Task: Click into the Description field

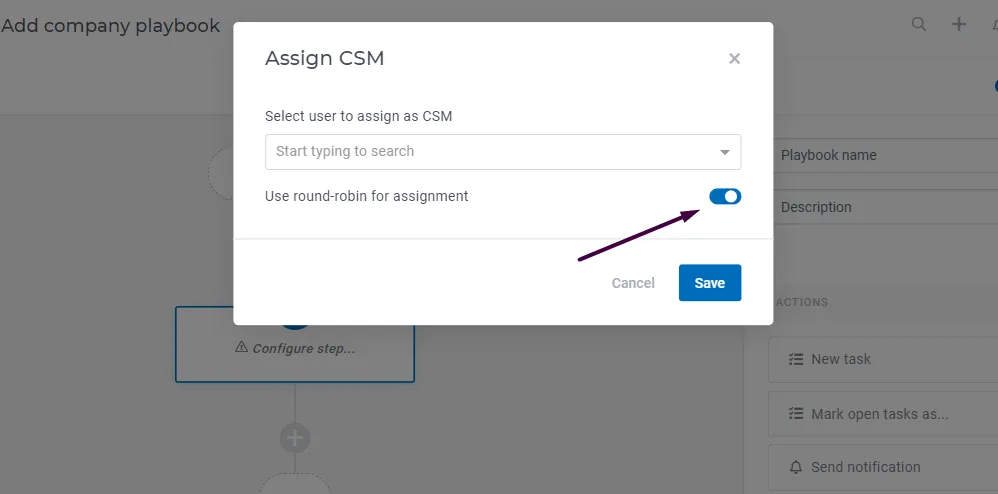Action: [x=886, y=208]
